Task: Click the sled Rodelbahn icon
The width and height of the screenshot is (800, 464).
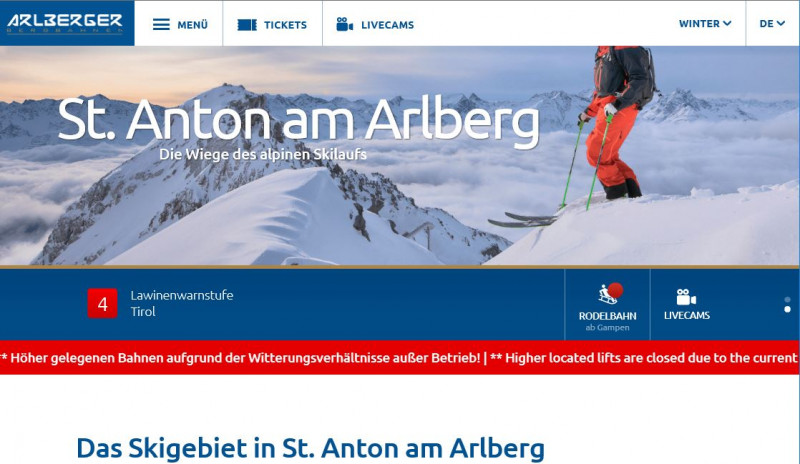Action: click(x=610, y=293)
